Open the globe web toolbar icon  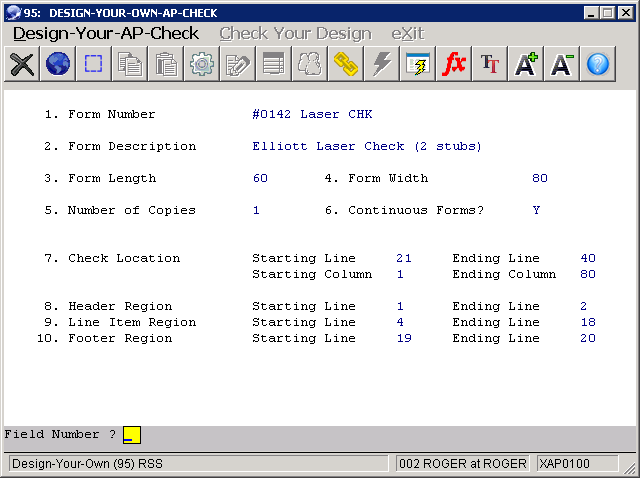click(x=58, y=64)
